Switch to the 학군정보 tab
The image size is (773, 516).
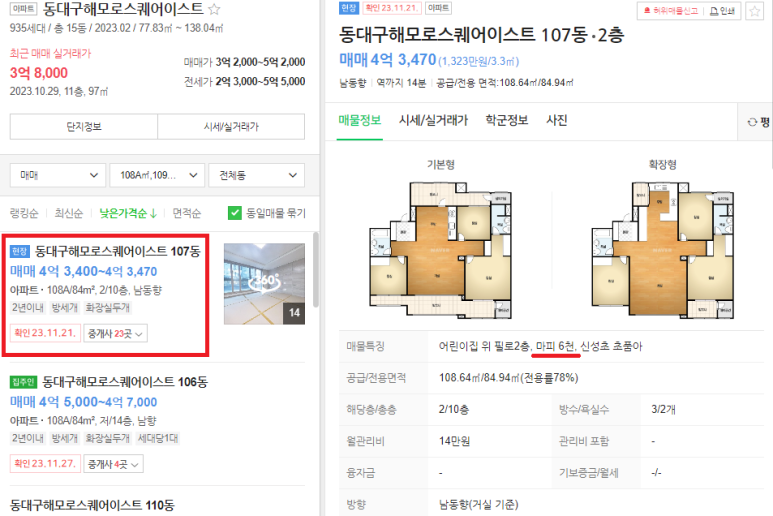(x=507, y=120)
